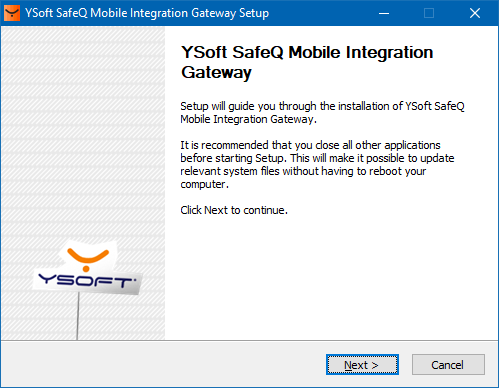
Task: Click the 'Click Next to continue.' line
Action: [x=234, y=210]
